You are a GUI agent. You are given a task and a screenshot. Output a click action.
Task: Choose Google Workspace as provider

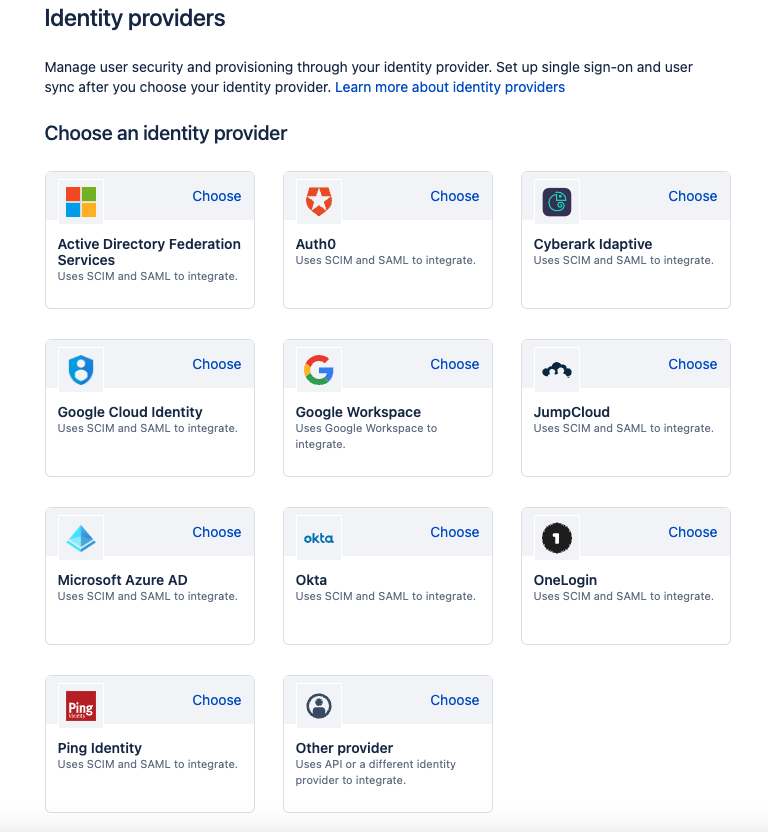pyautogui.click(x=455, y=364)
